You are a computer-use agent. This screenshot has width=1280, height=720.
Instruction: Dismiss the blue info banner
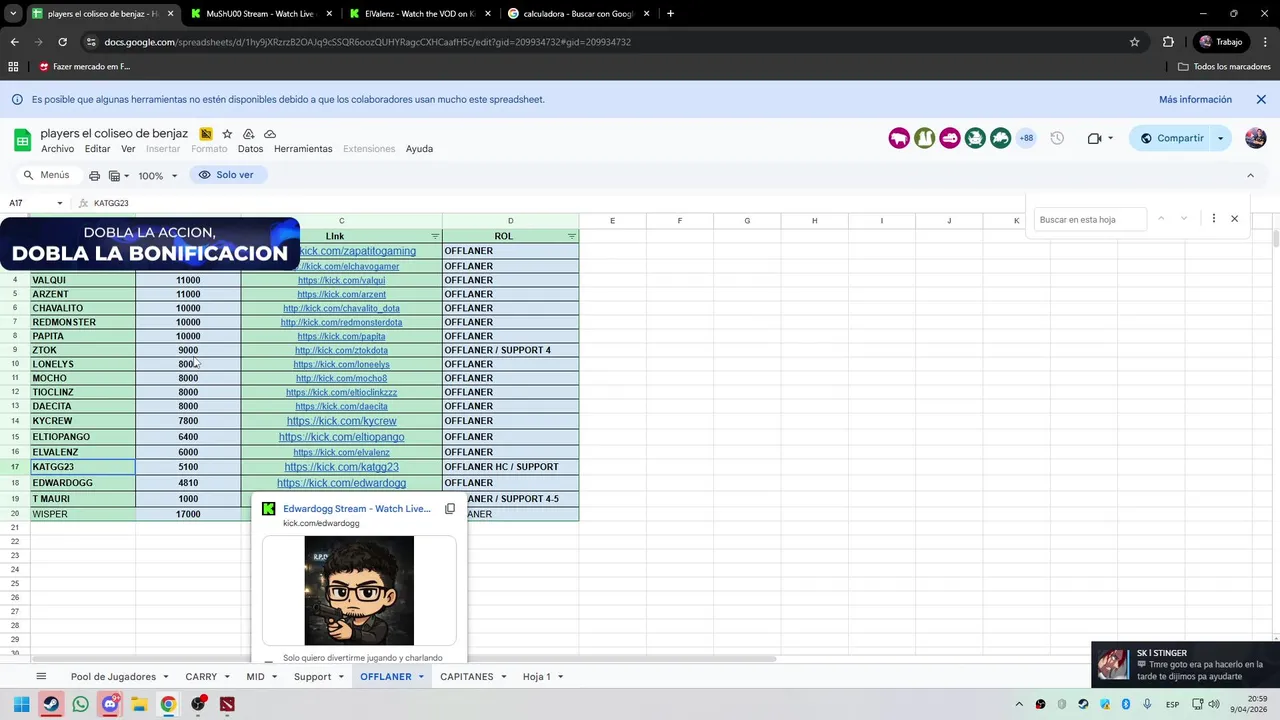[x=1261, y=100]
